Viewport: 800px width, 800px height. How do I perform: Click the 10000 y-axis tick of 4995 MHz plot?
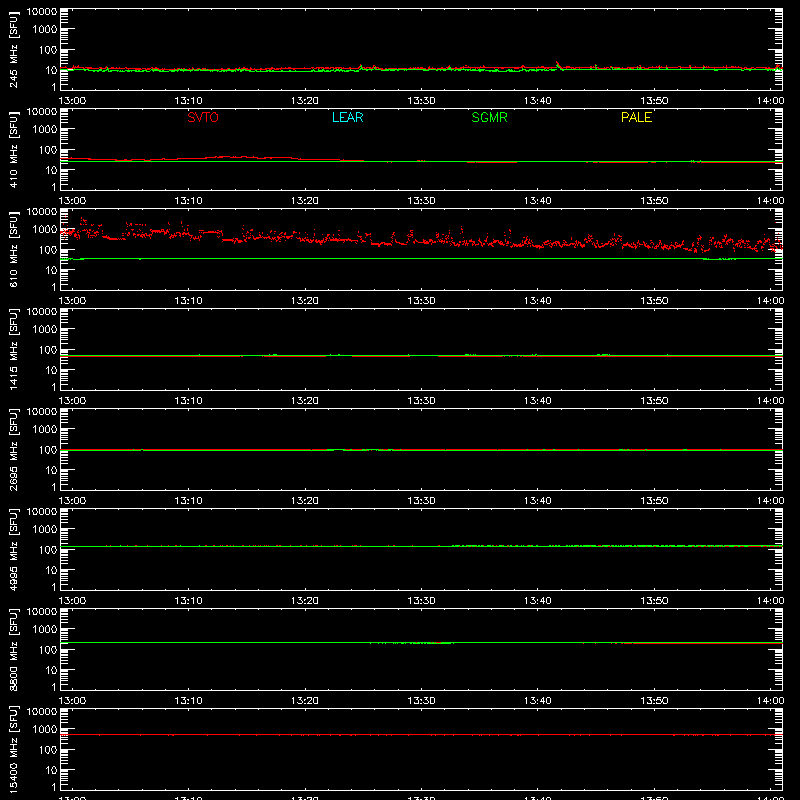click(x=42, y=512)
